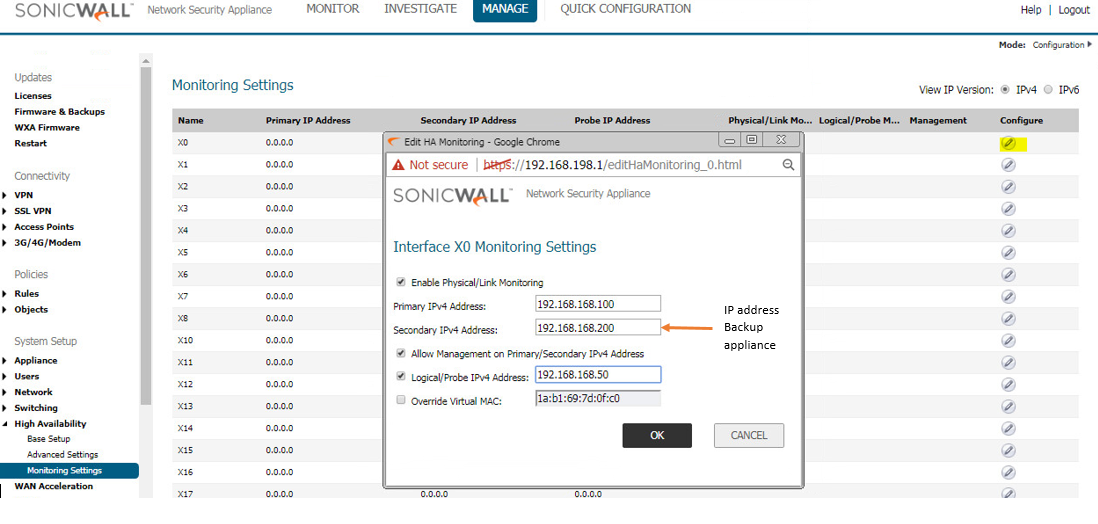The height and width of the screenshot is (524, 1098).
Task: Open X14 configure icon
Action: coord(1008,428)
